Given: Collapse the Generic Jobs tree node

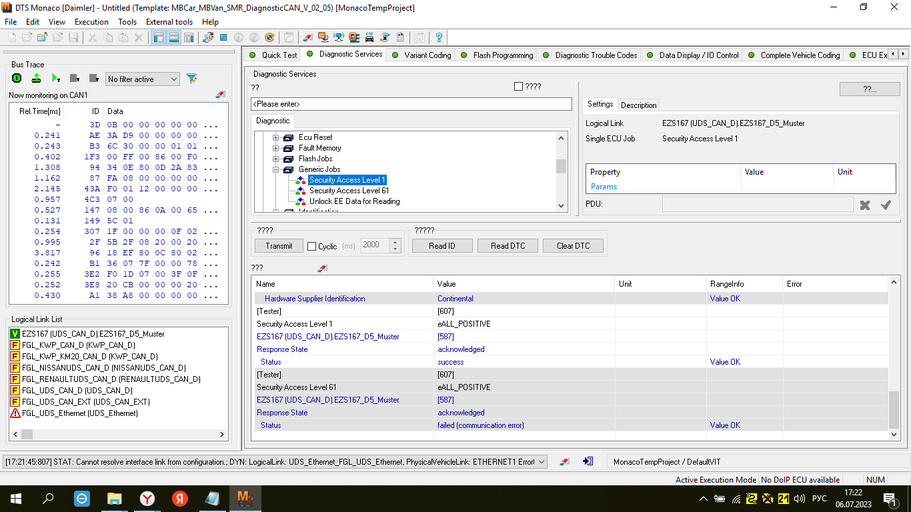Looking at the screenshot, I should click(x=276, y=170).
